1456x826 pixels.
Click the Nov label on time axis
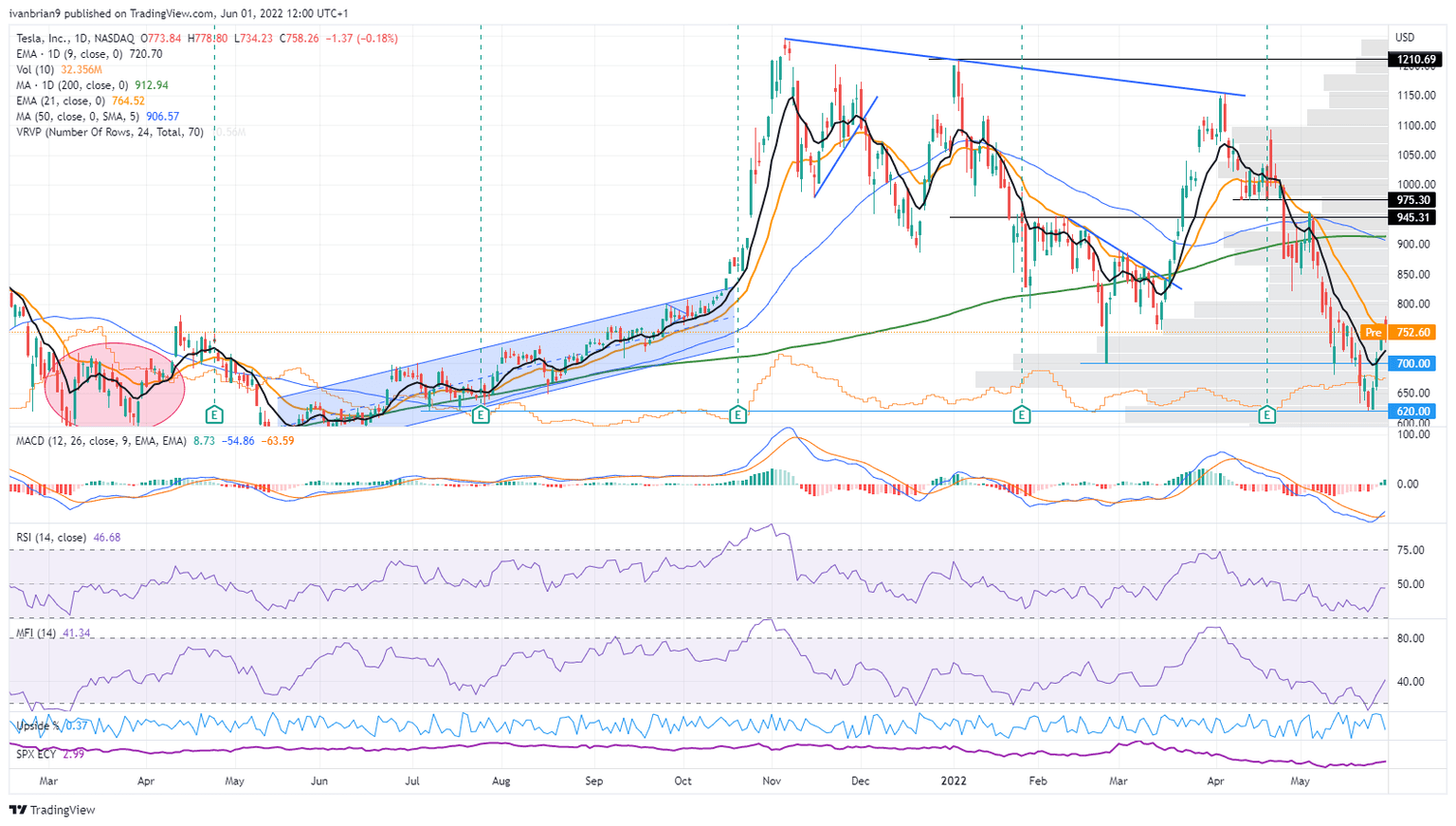(772, 781)
